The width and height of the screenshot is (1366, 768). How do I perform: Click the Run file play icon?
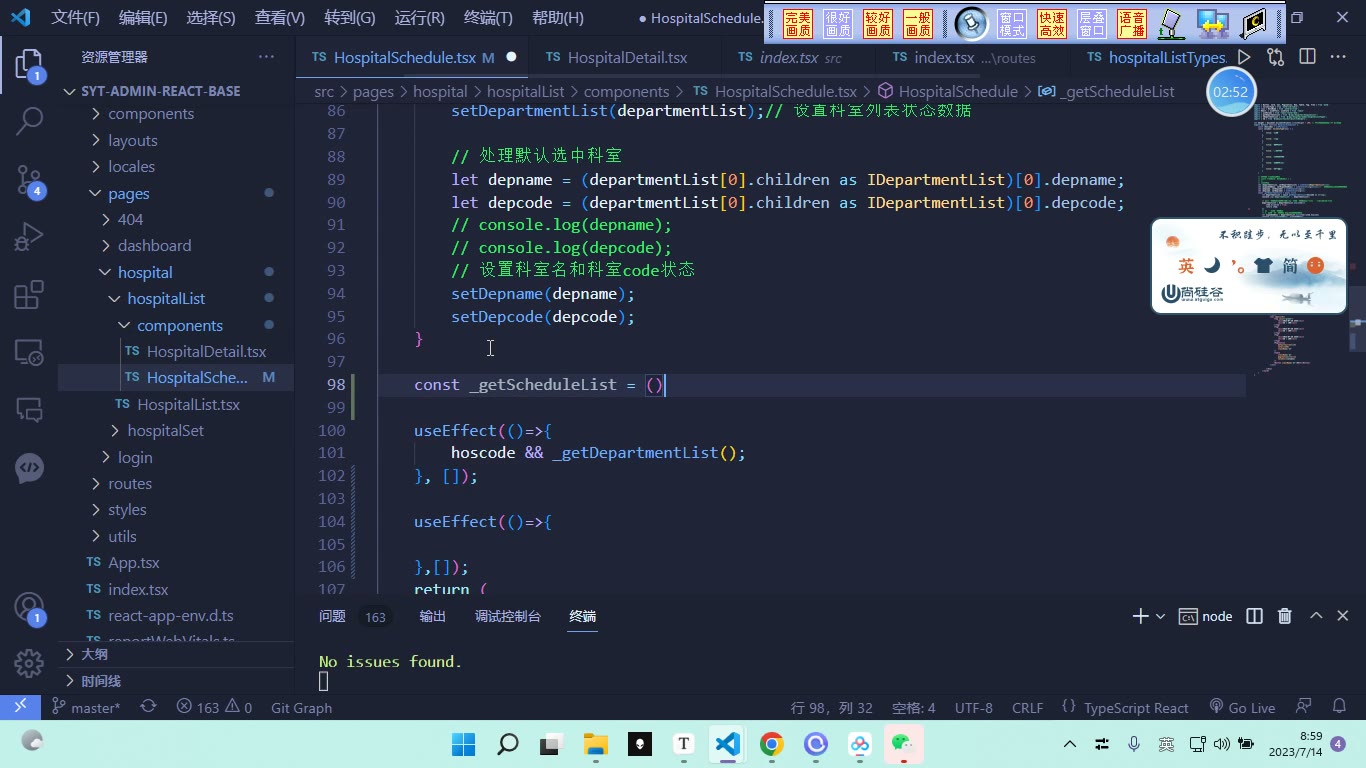click(x=1244, y=57)
